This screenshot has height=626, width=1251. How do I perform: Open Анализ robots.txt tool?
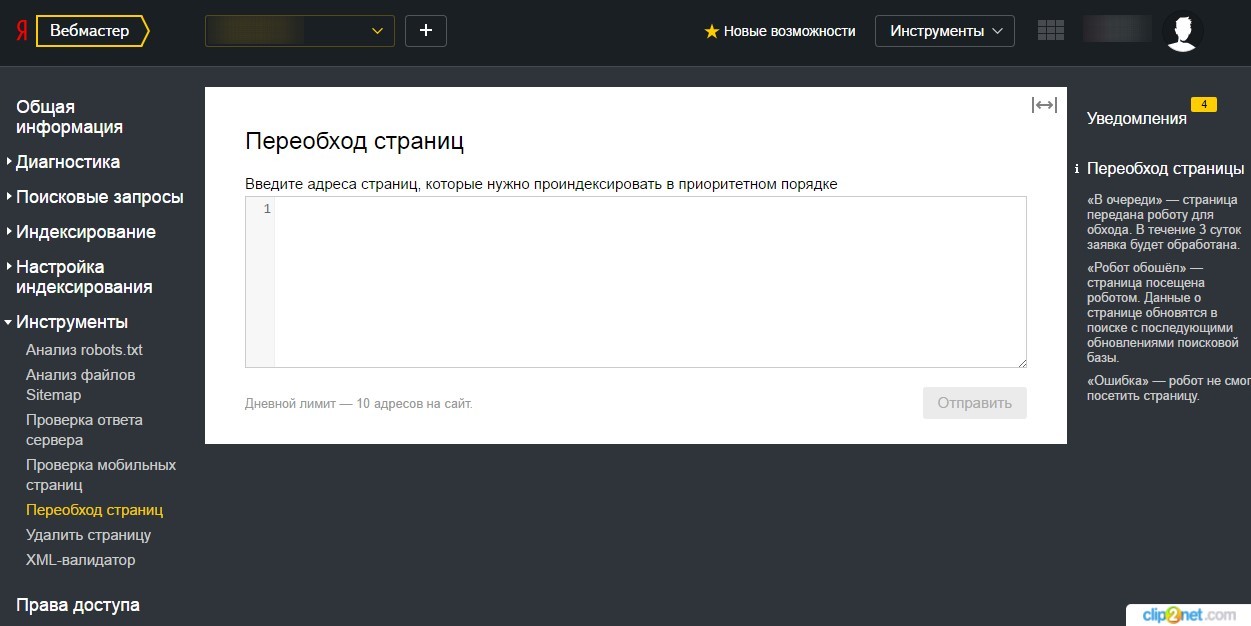84,350
